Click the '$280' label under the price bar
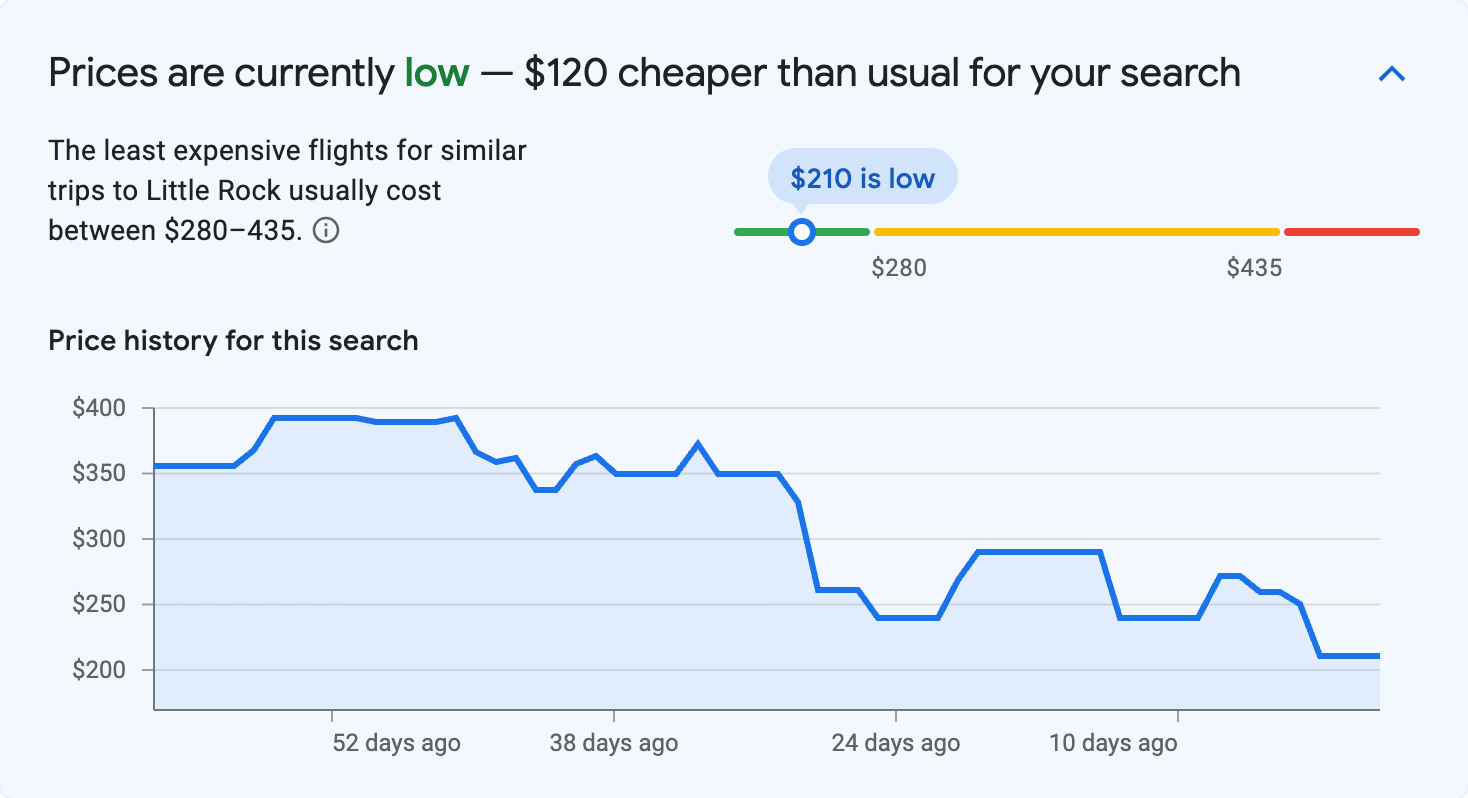1468x798 pixels. coord(899,267)
